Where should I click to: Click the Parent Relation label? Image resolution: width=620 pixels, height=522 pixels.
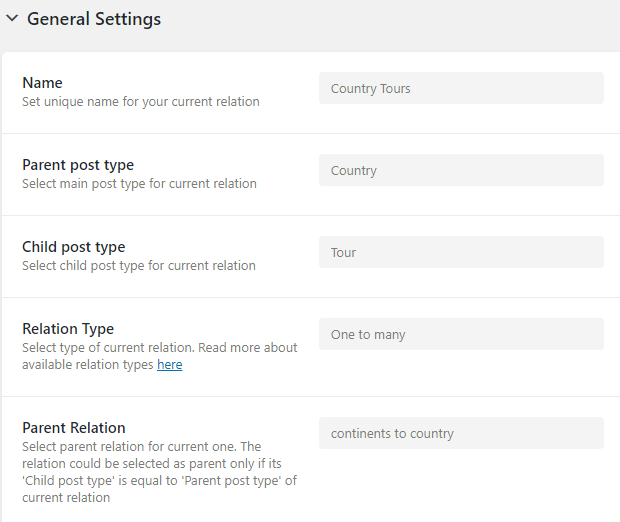click(74, 428)
